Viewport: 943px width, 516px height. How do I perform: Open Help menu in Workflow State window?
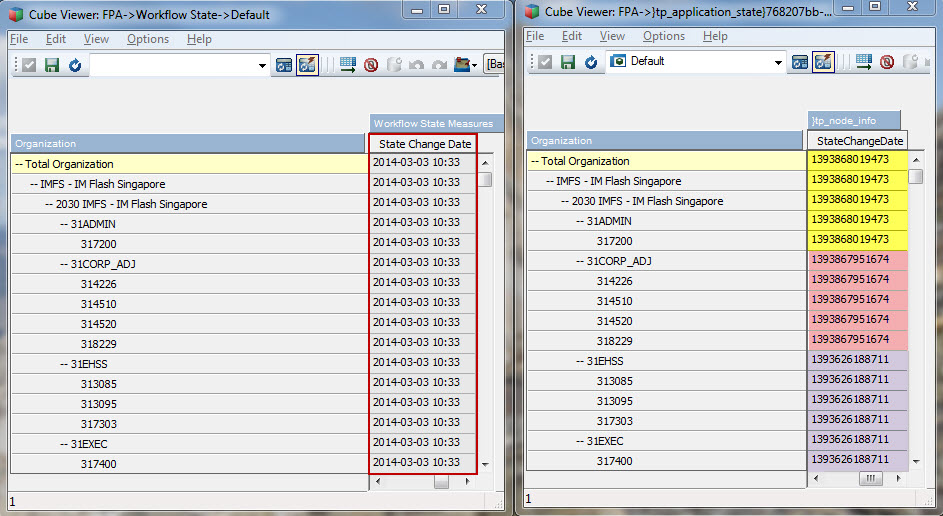(x=199, y=39)
